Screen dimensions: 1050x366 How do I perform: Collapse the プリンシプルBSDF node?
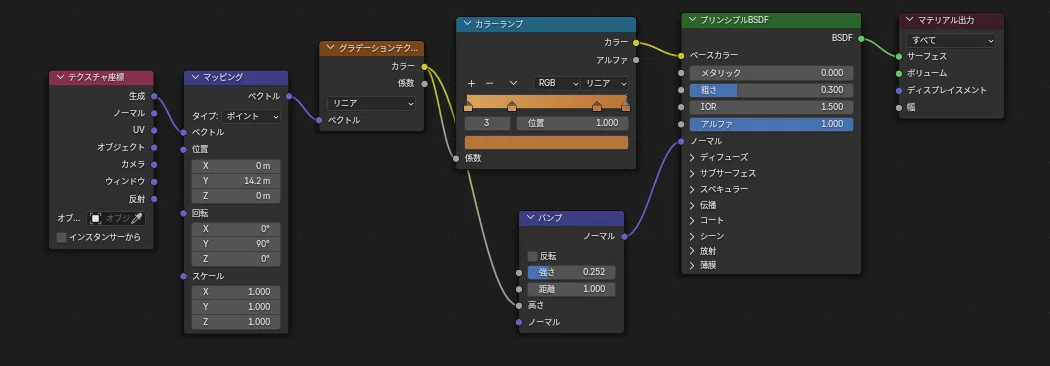click(692, 20)
